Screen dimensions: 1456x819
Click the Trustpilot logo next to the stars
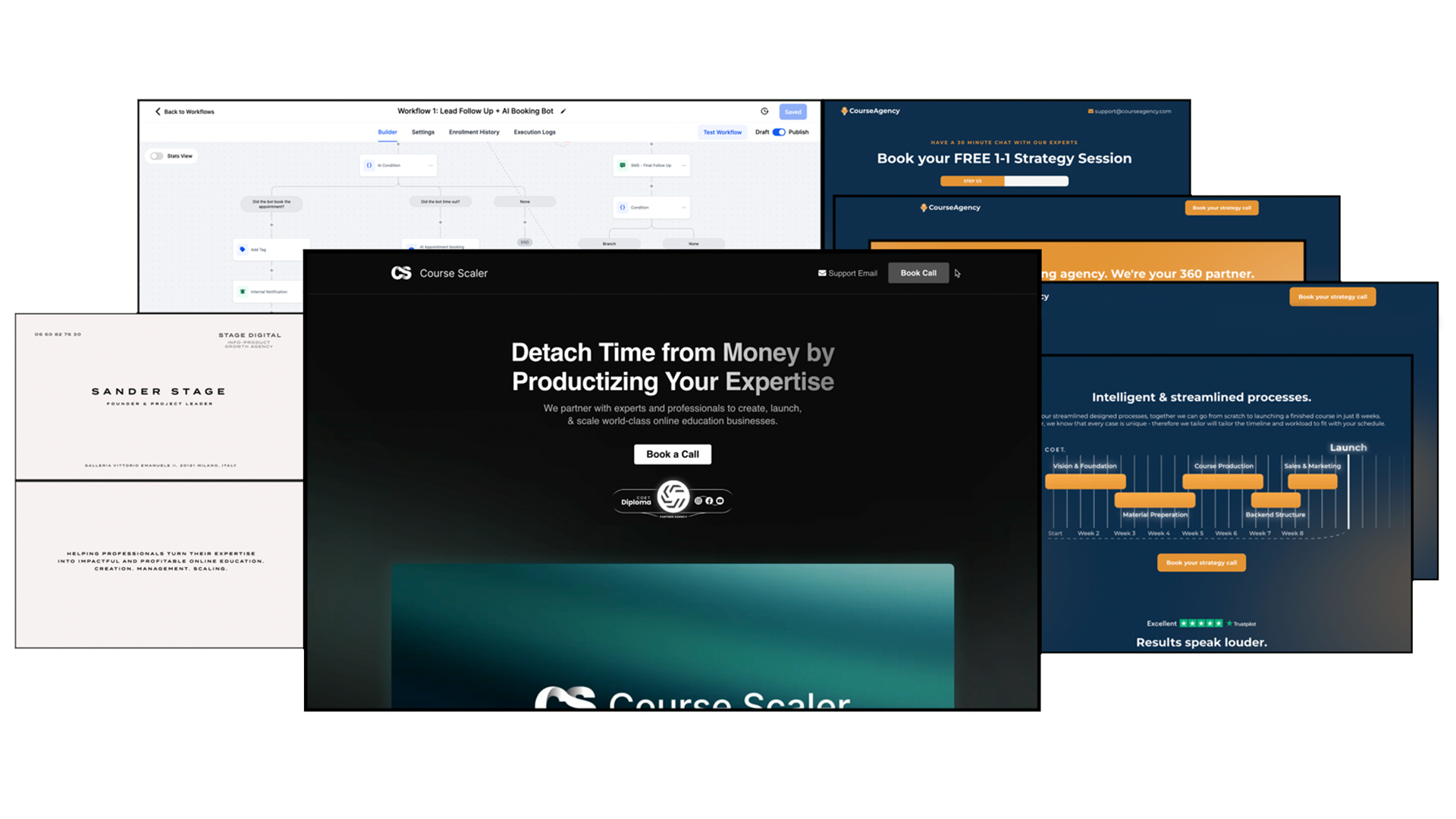1241,624
